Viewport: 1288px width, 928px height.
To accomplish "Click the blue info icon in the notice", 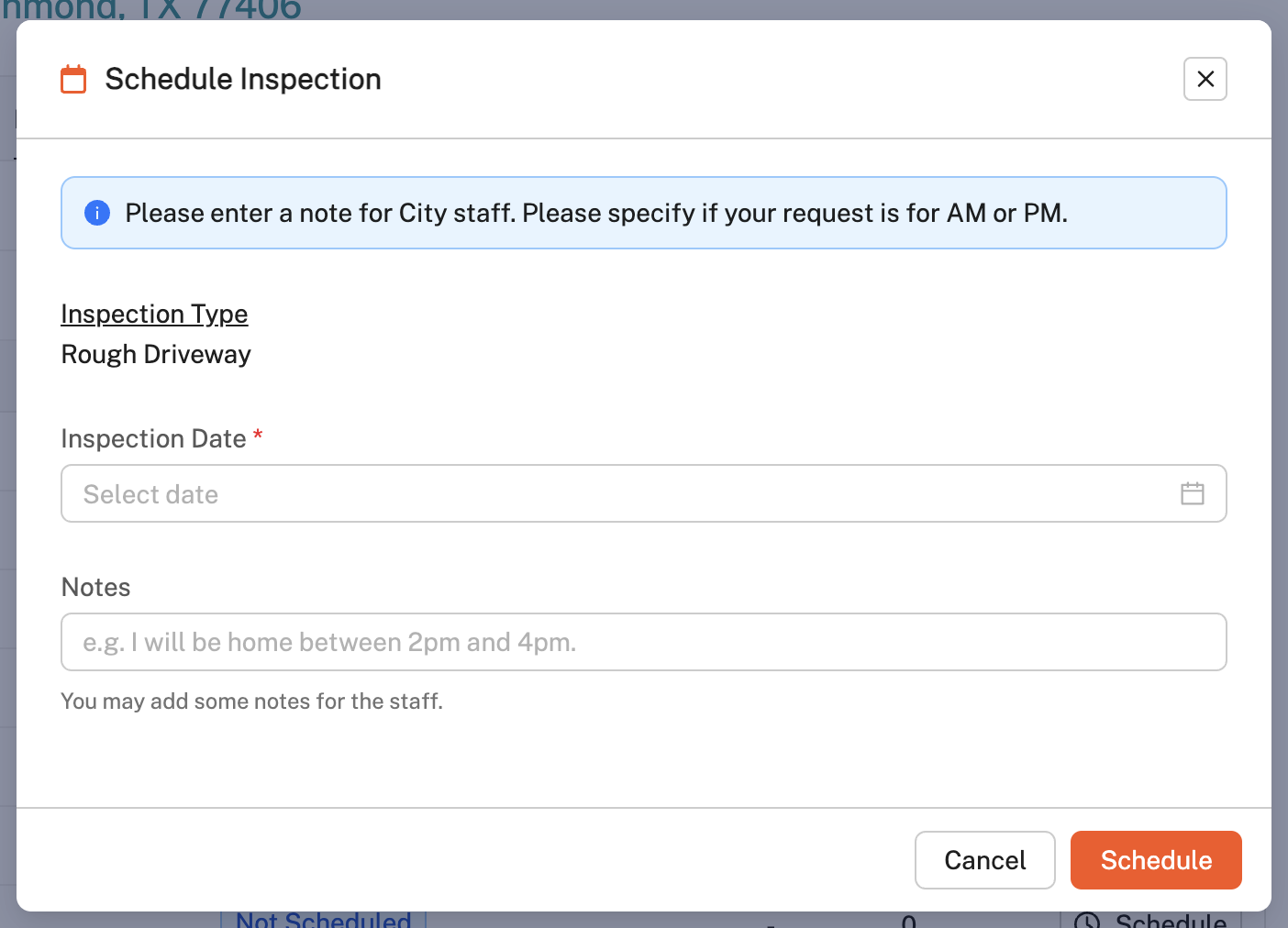I will [x=97, y=213].
